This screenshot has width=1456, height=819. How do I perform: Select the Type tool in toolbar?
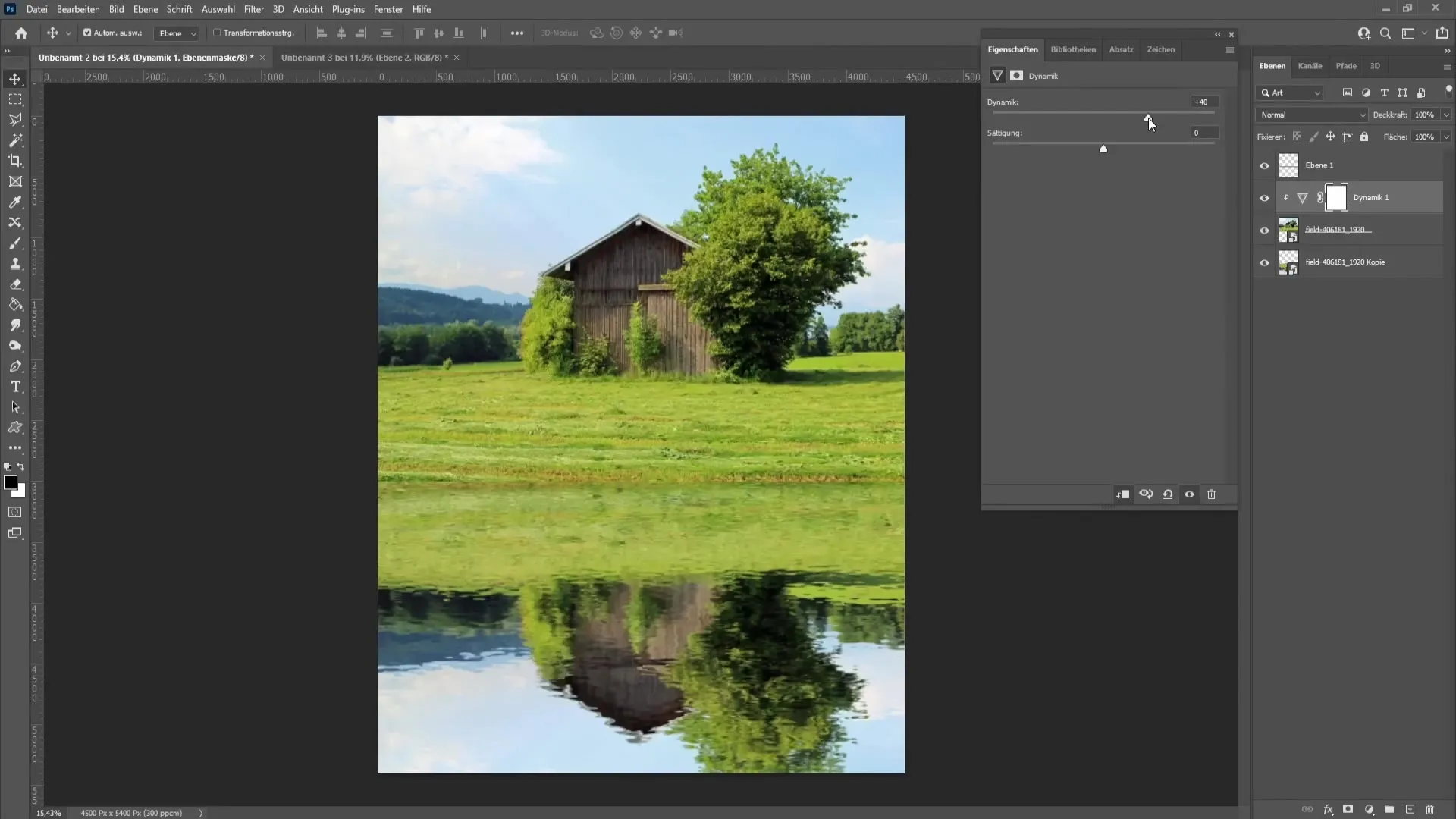click(15, 387)
